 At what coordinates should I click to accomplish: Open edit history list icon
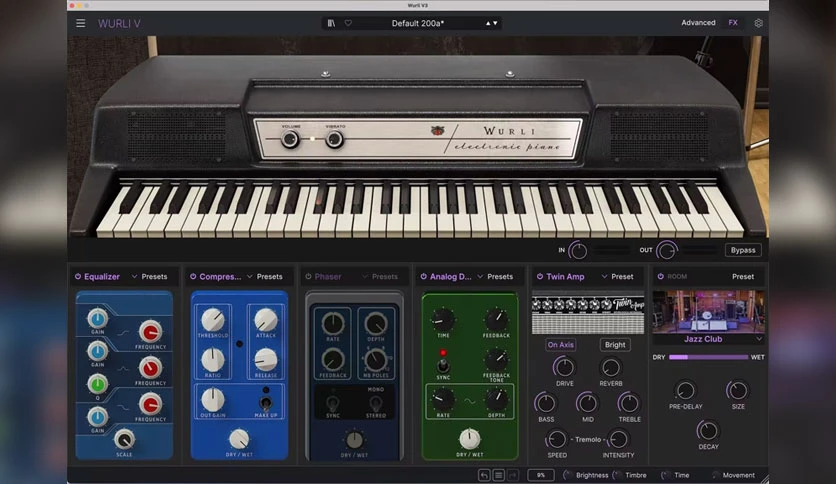click(499, 475)
